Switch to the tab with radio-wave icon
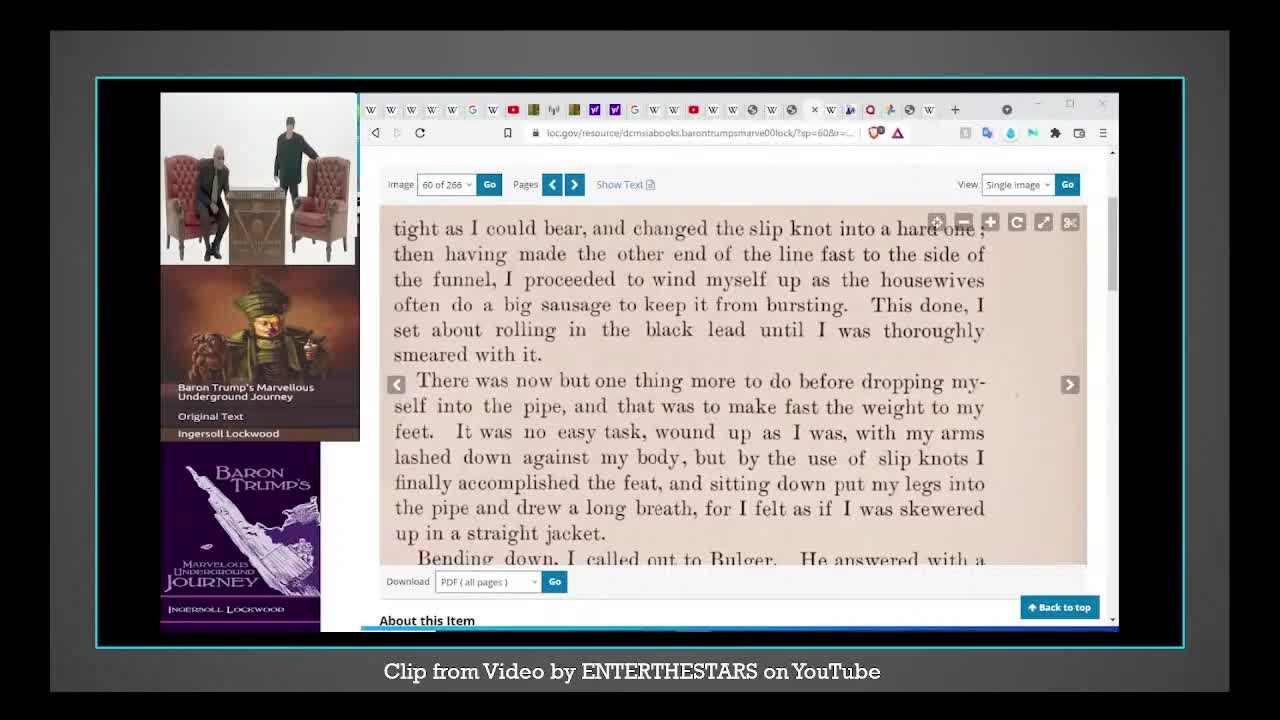Image resolution: width=1280 pixels, height=720 pixels. tap(553, 110)
